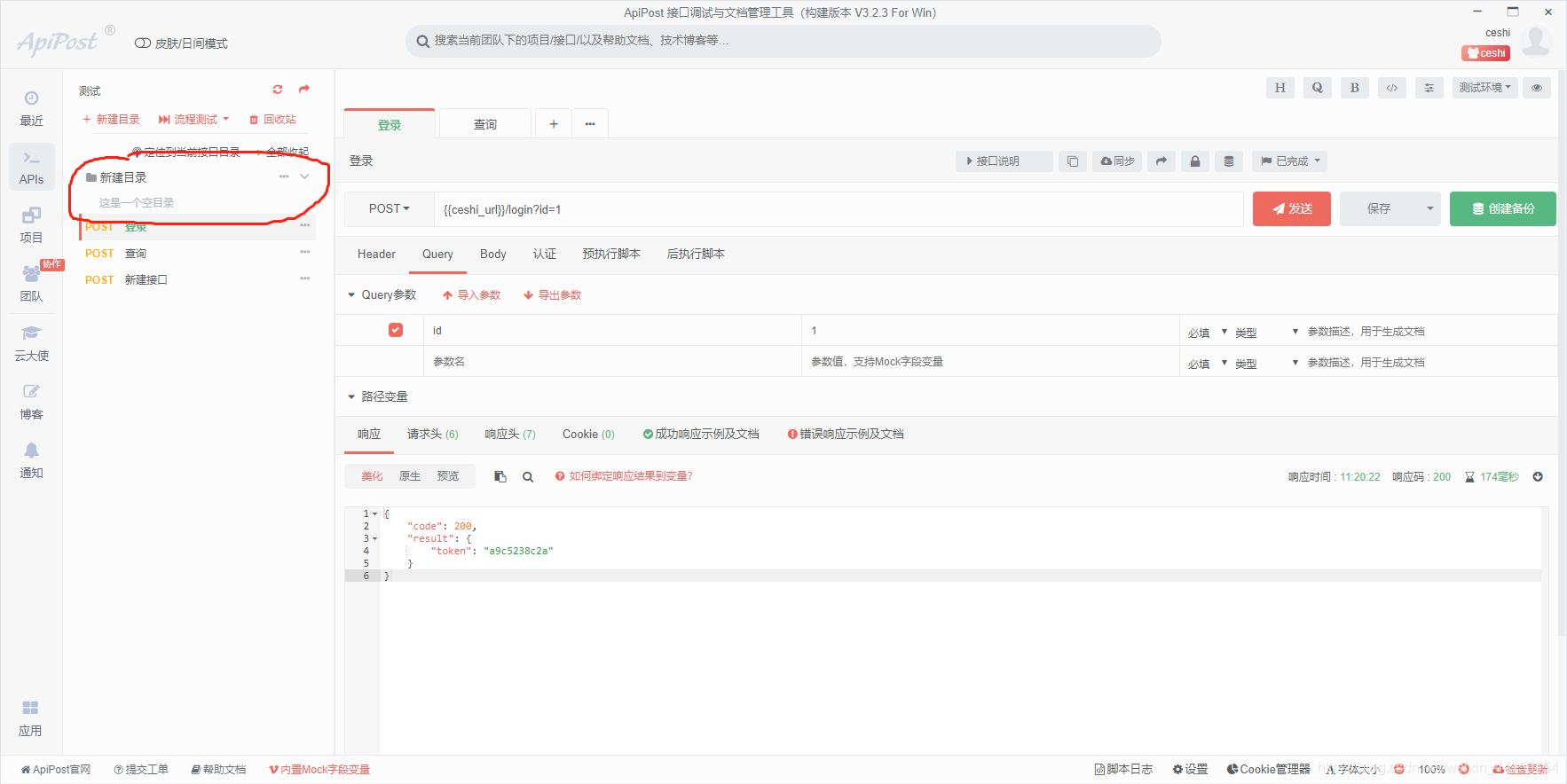The height and width of the screenshot is (784, 1567).
Task: Open the 已完成 status dropdown
Action: point(1290,161)
